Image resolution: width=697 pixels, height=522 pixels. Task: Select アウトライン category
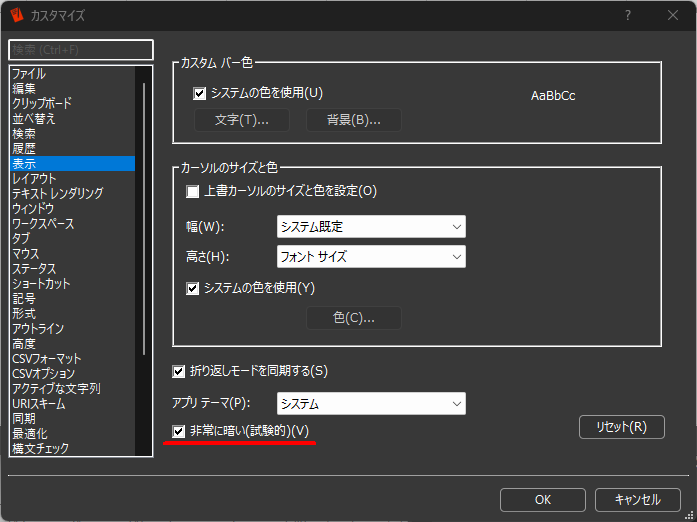coord(72,329)
